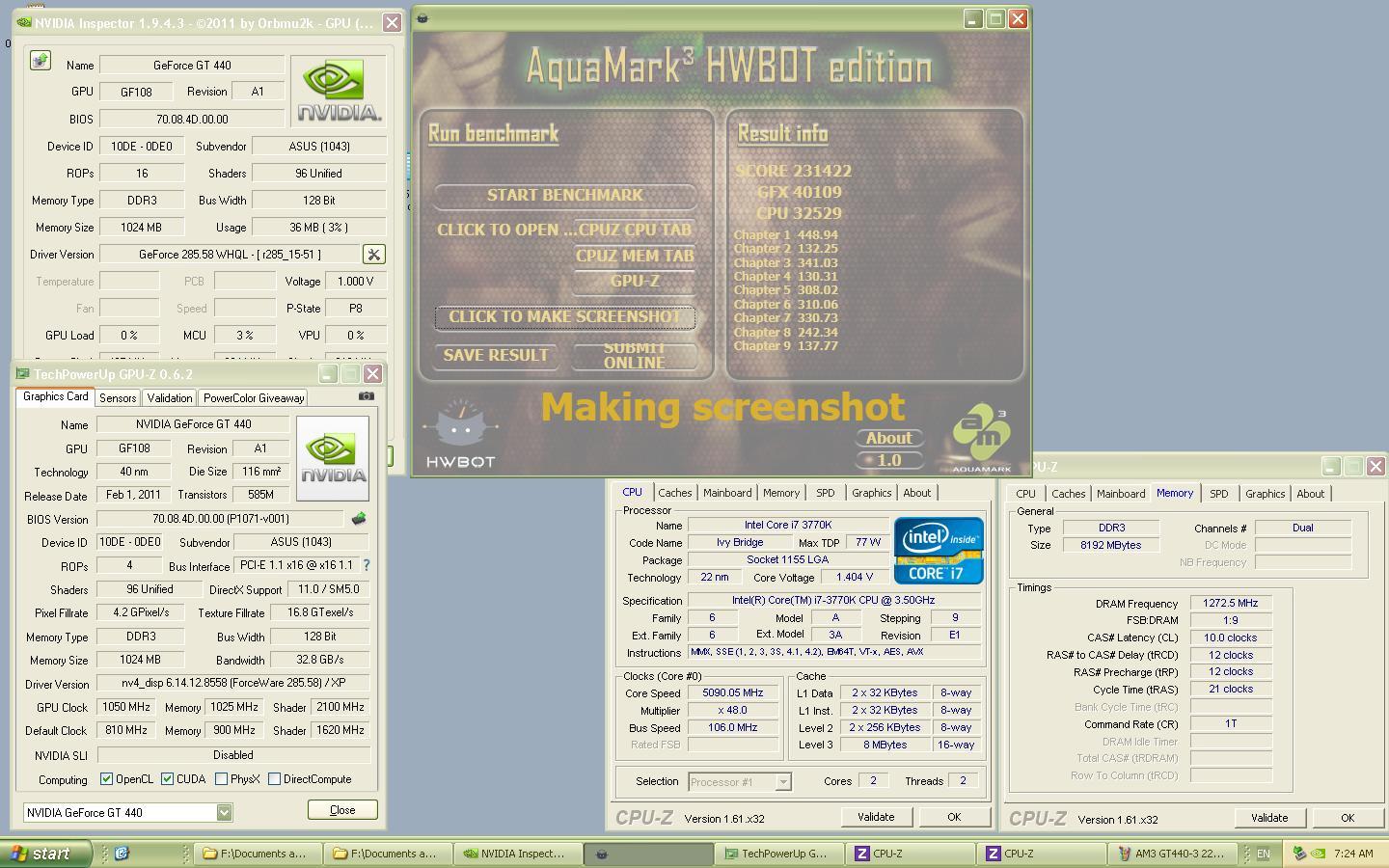Open the Windows Start menu

tap(45, 854)
